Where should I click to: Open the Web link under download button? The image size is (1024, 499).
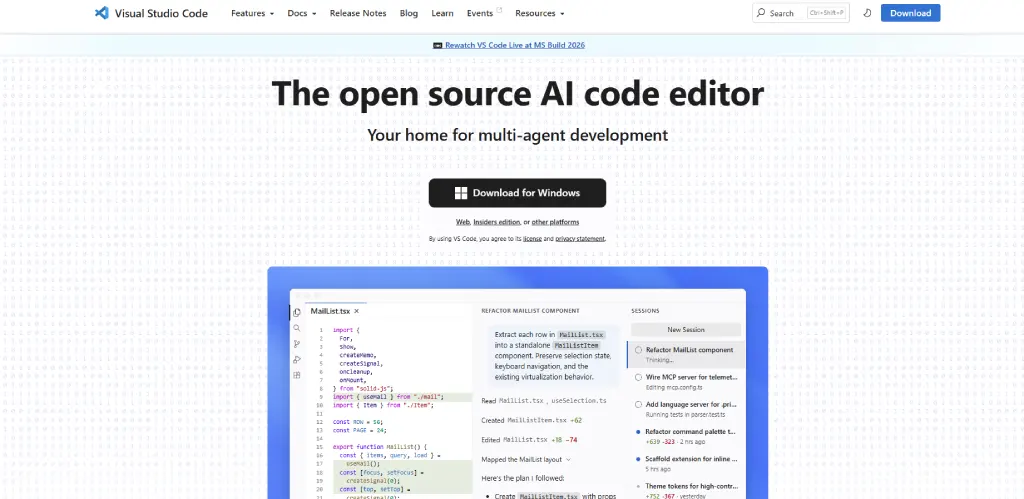click(463, 222)
